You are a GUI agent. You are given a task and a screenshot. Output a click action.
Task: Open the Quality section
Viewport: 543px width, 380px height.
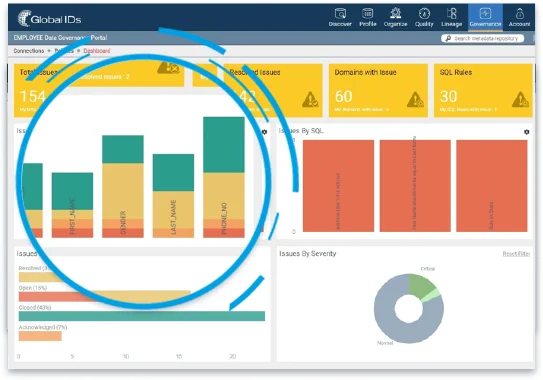(424, 17)
